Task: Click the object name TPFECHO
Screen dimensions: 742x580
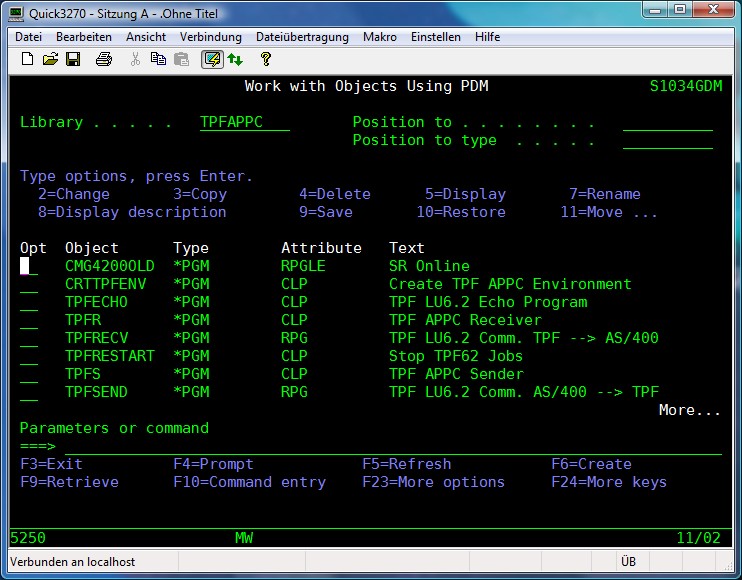Action: point(96,302)
